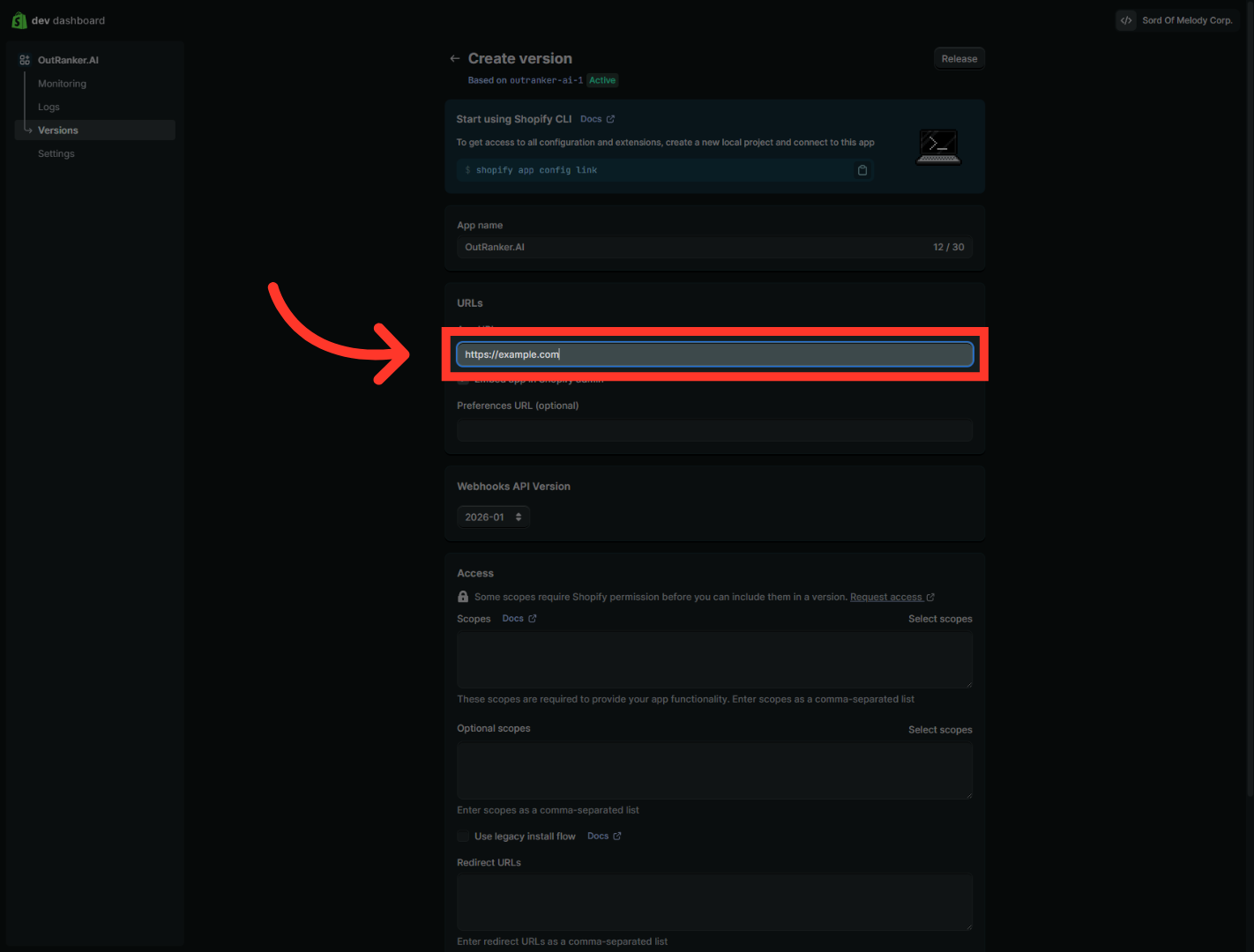Copy the shopify app config link command
The image size is (1254, 952).
(x=862, y=170)
